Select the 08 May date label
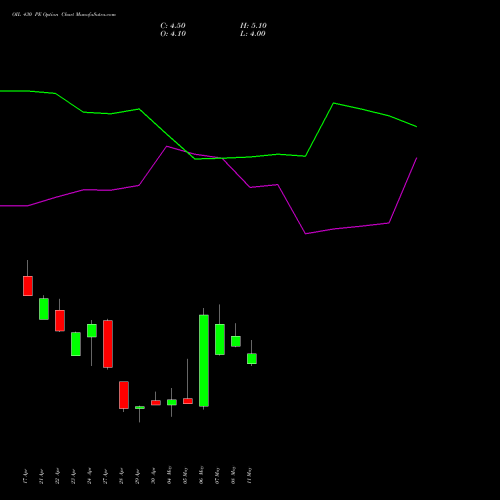 point(234,475)
